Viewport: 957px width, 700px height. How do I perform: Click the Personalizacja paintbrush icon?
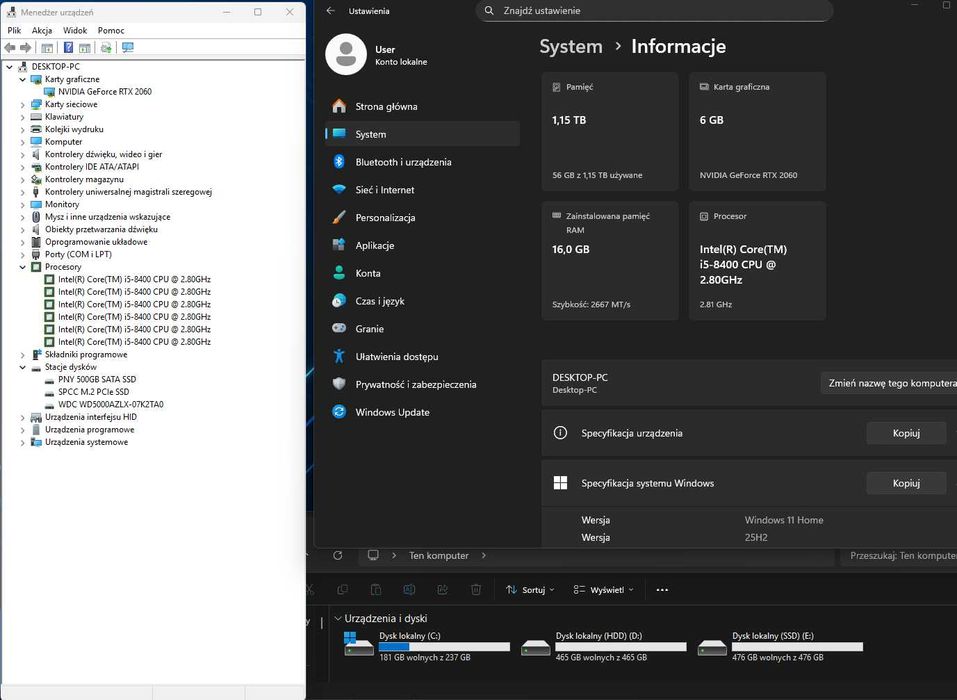339,217
